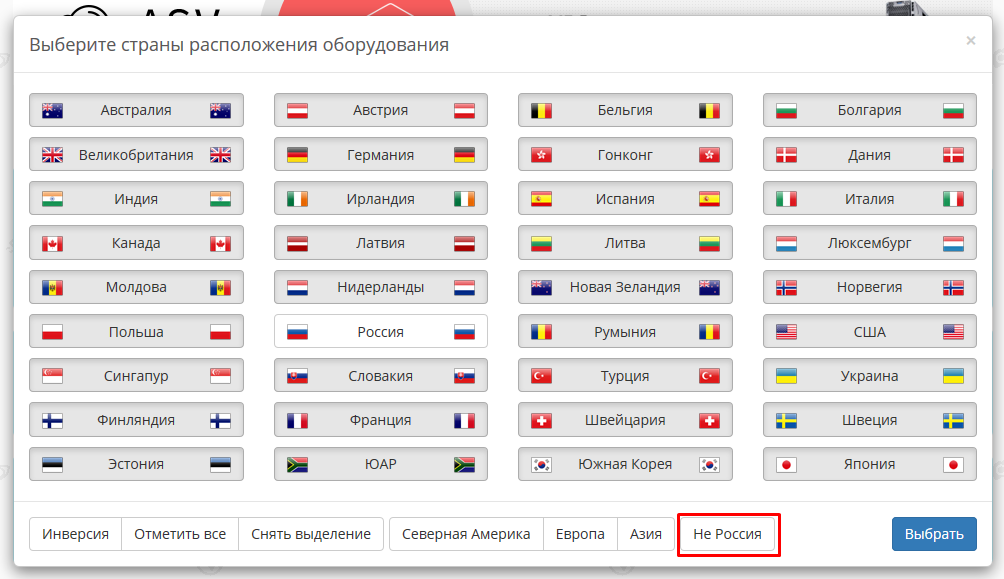This screenshot has width=1004, height=579.
Task: Choose the Польша country button
Action: point(136,332)
